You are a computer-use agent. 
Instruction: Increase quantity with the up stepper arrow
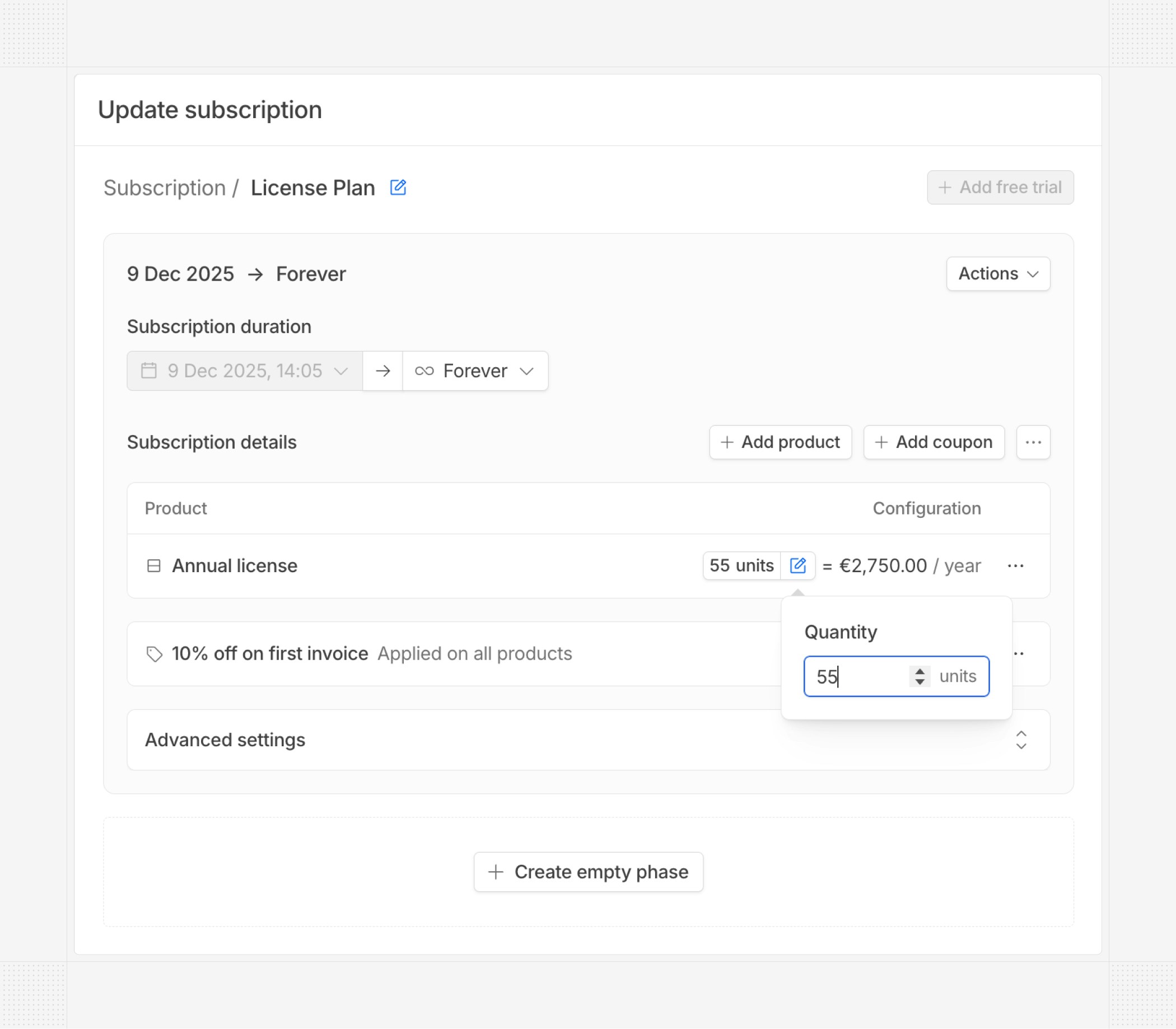(x=920, y=671)
